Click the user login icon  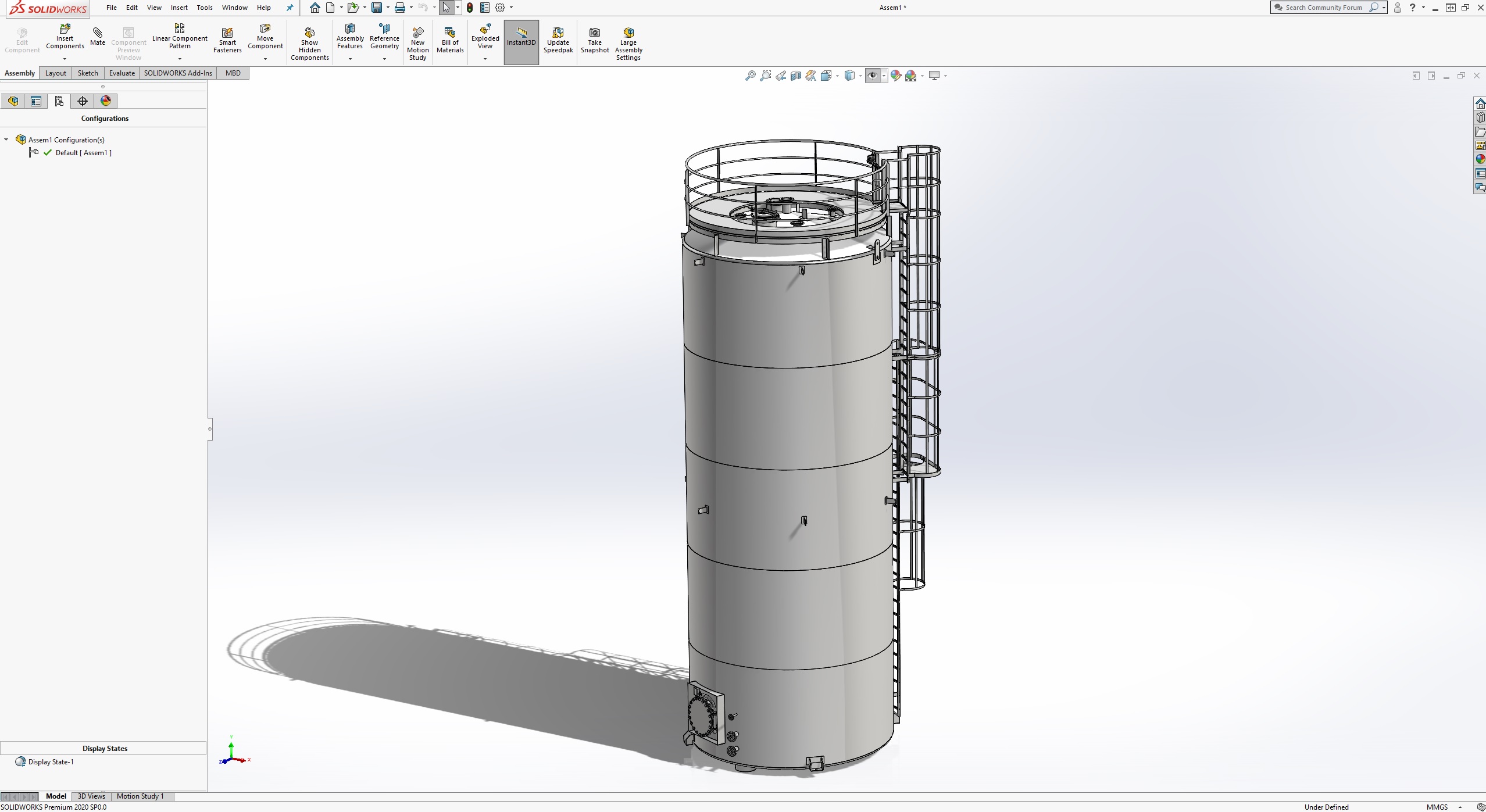point(1398,8)
